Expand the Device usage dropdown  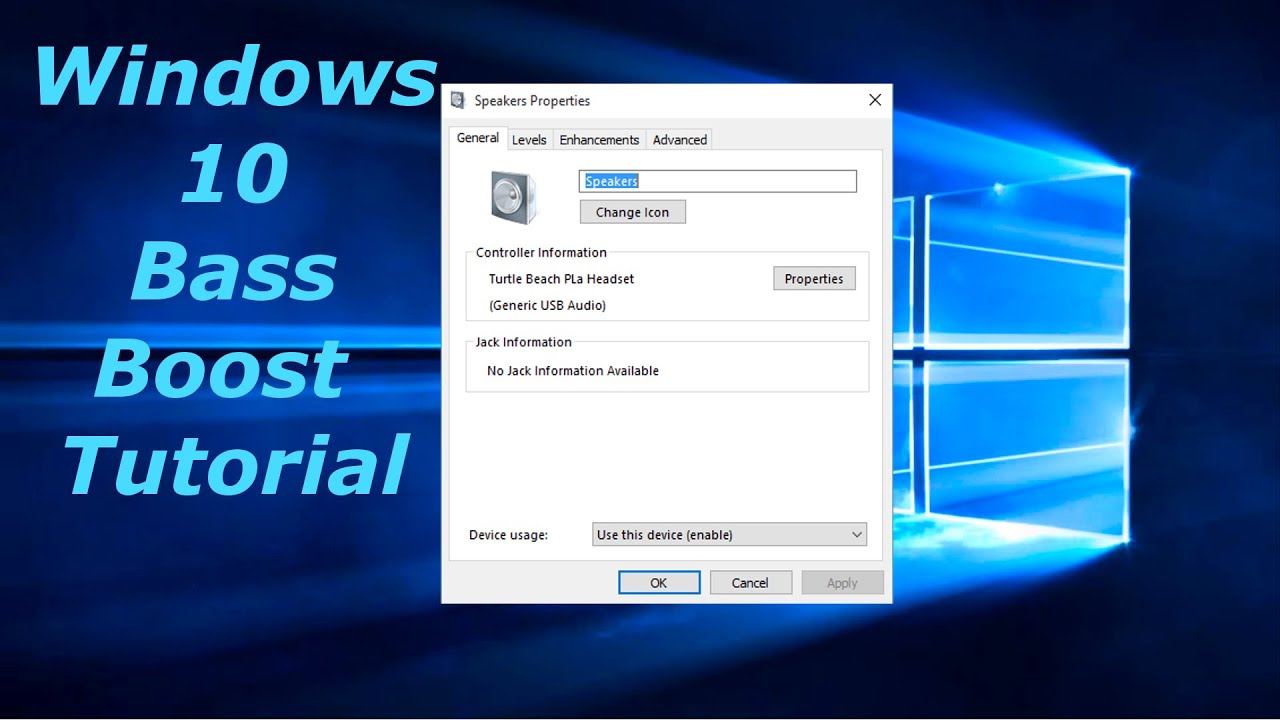(729, 535)
